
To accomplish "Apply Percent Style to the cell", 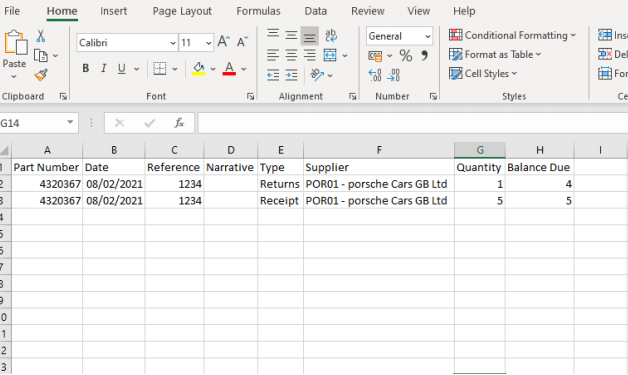I will [x=406, y=55].
